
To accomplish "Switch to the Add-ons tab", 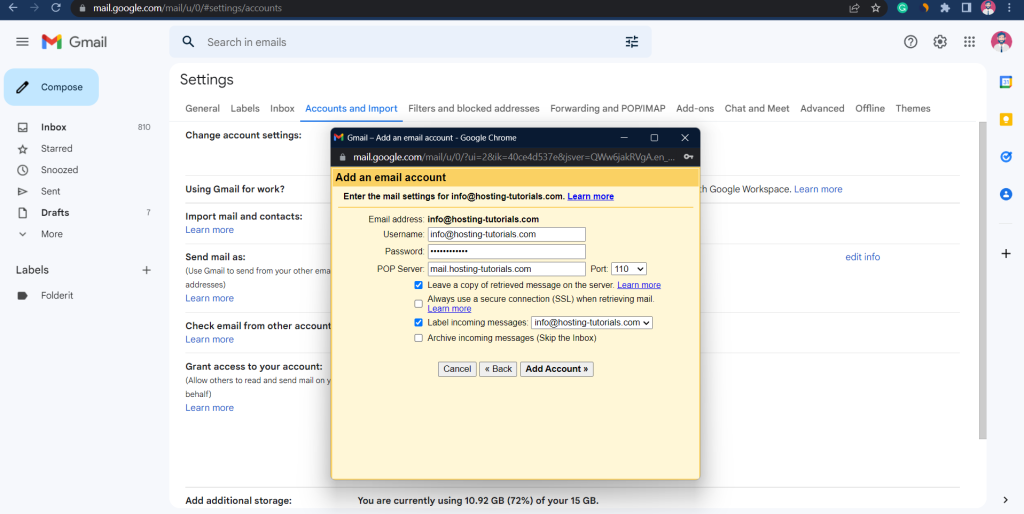I will 695,108.
